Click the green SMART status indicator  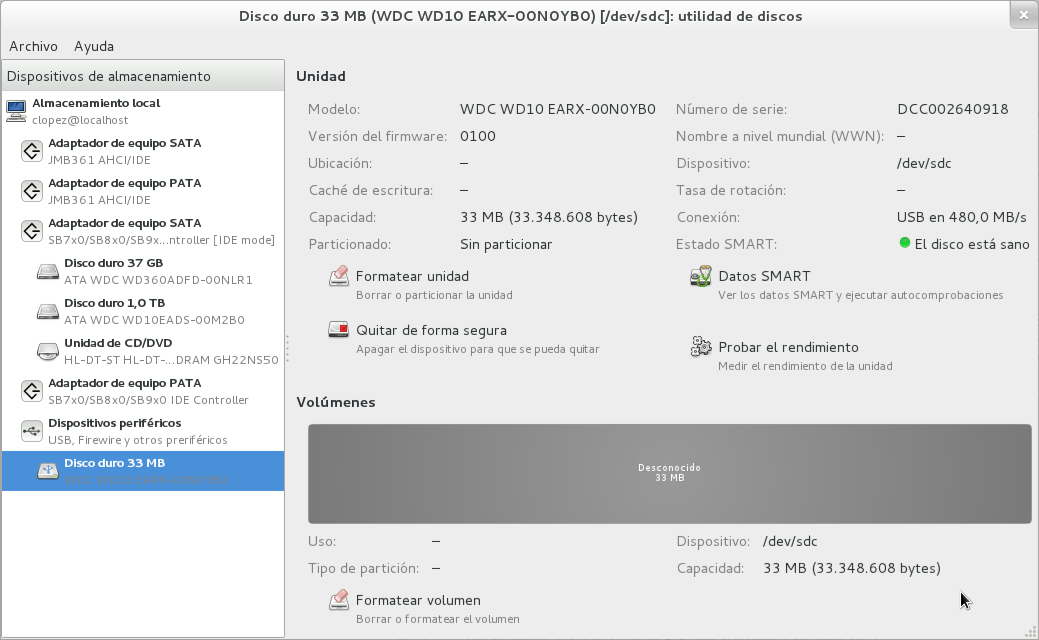click(904, 243)
